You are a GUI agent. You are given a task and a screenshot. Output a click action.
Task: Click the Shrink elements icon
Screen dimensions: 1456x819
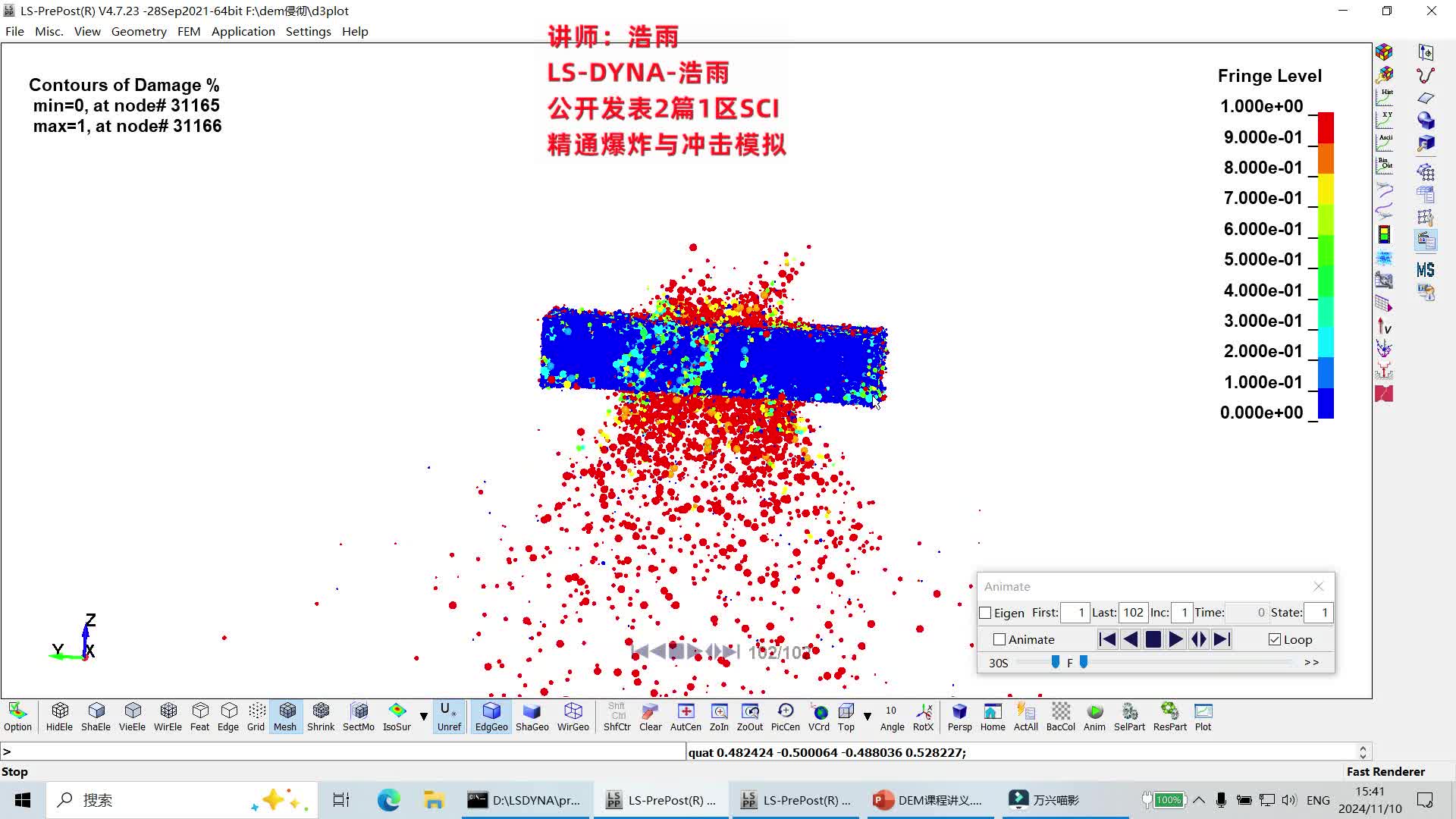click(321, 716)
